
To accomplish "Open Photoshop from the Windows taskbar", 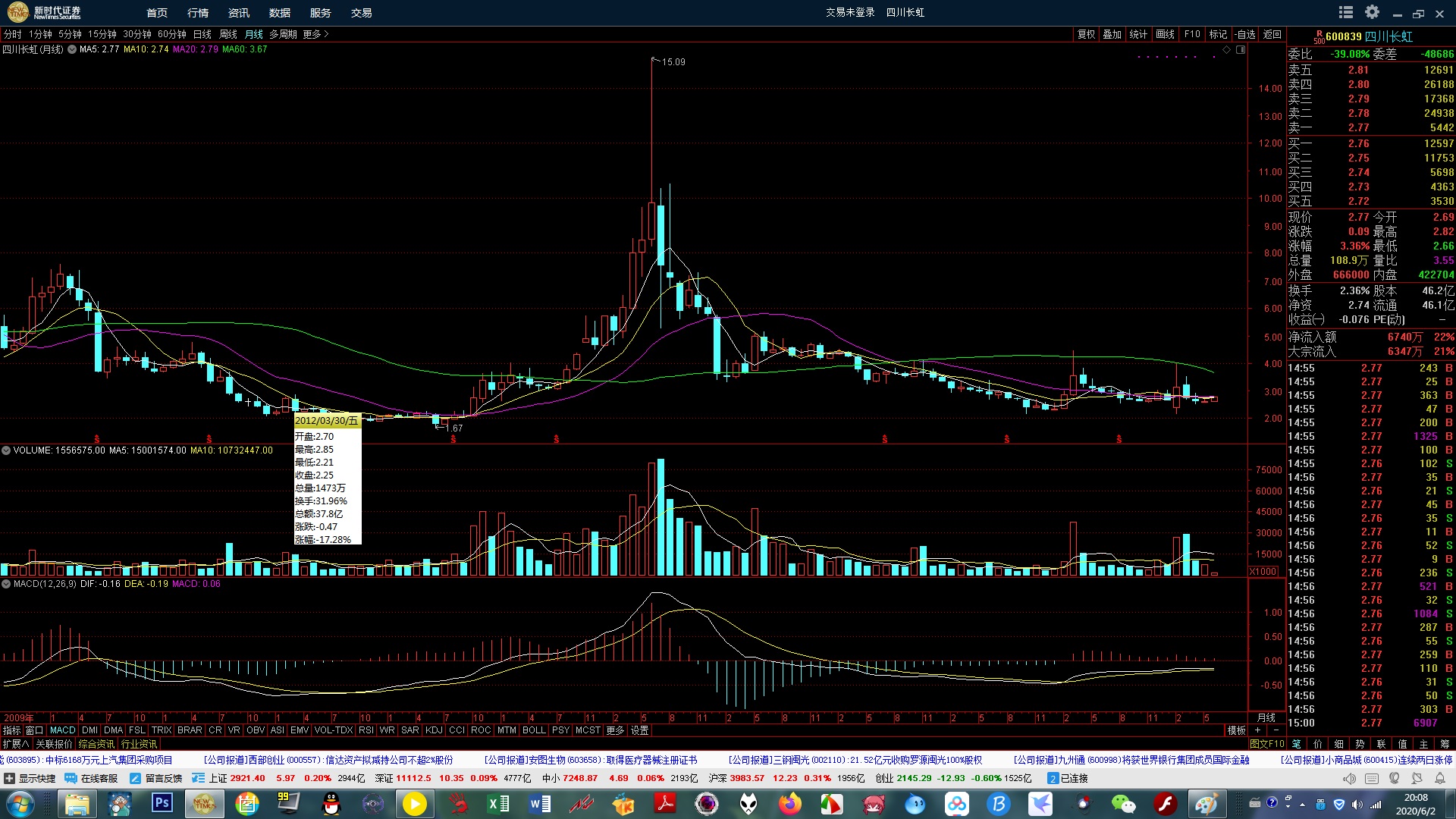I will [162, 803].
